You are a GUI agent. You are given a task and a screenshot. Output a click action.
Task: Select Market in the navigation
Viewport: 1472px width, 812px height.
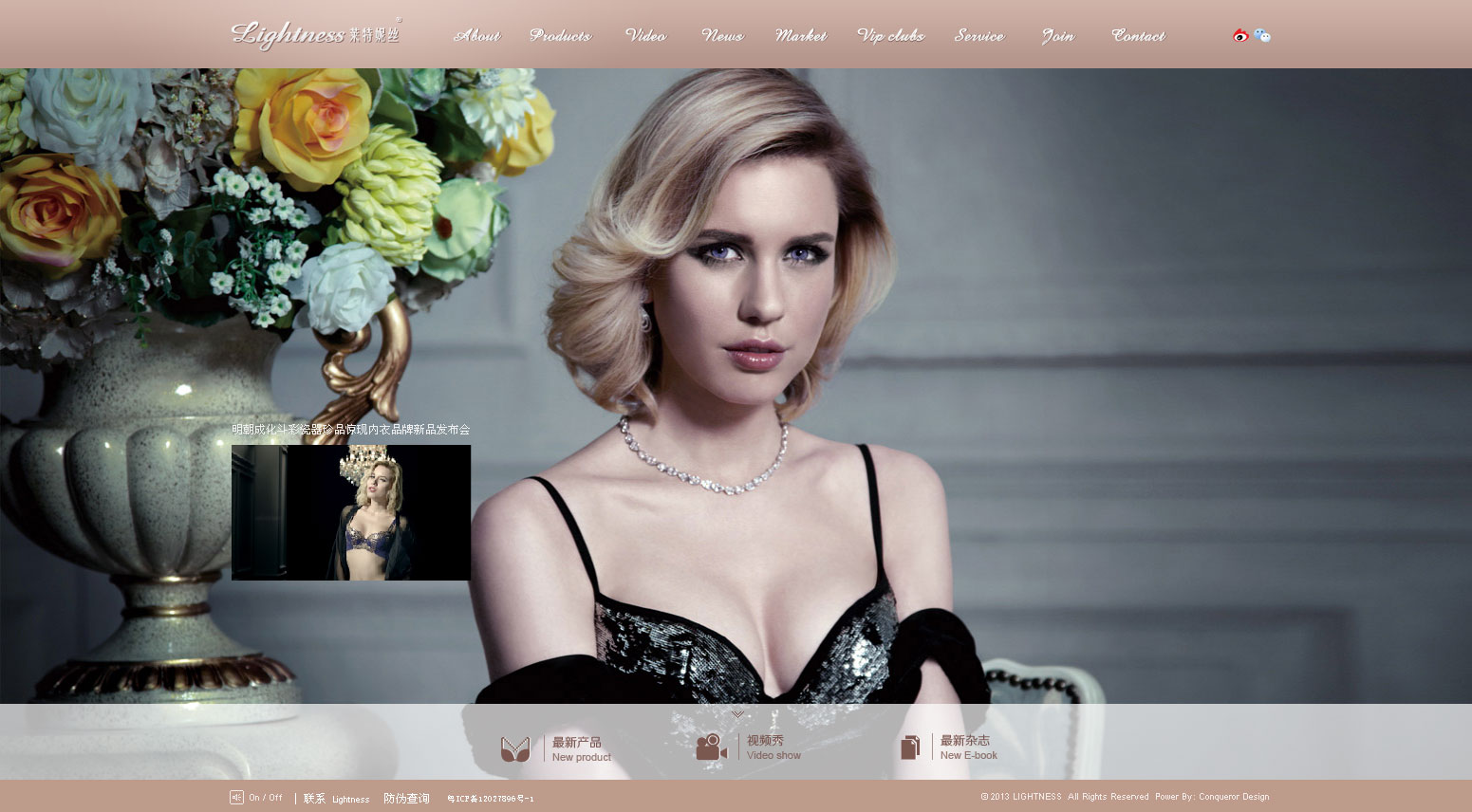(800, 36)
